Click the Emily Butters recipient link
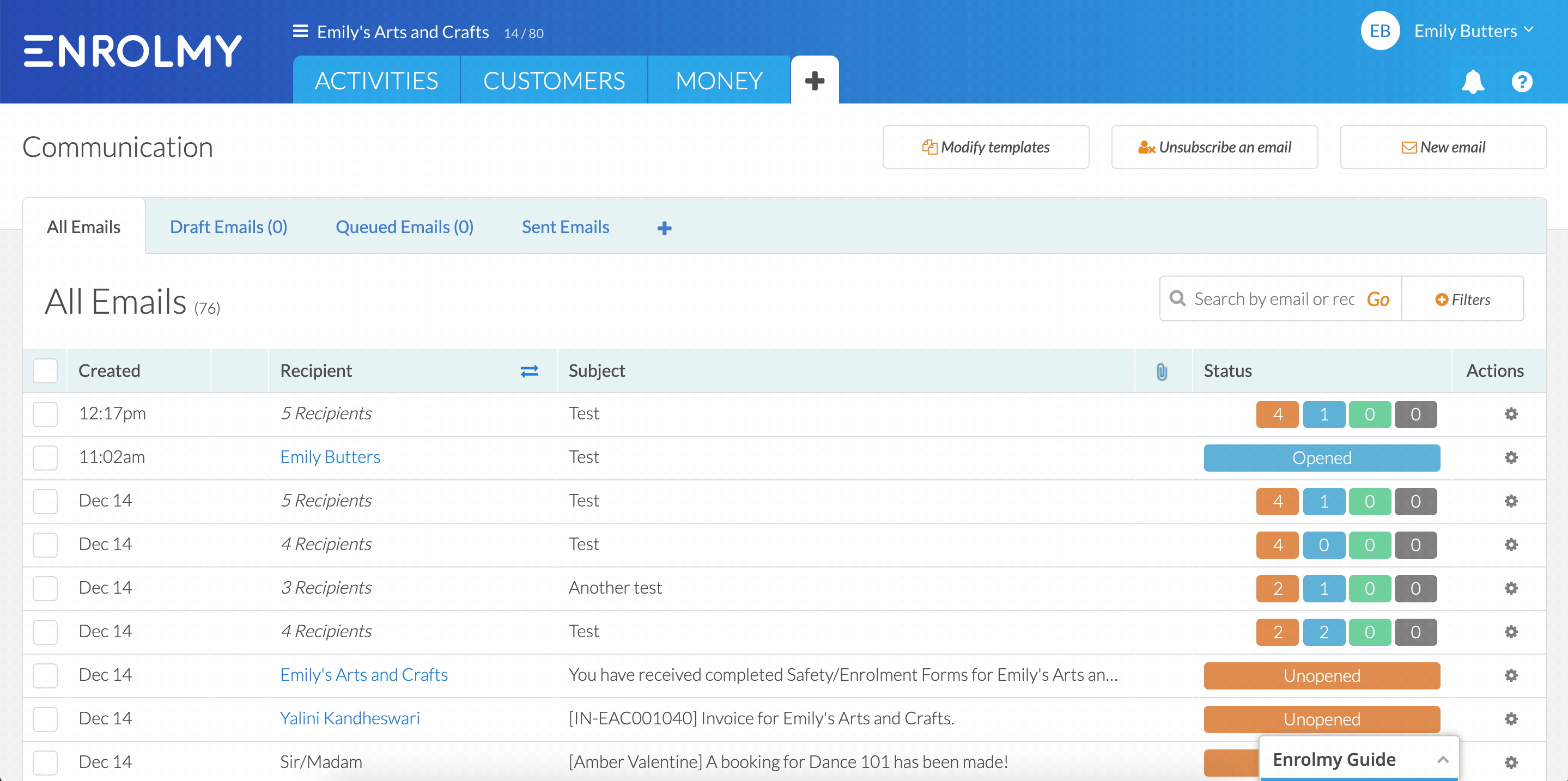 pyautogui.click(x=330, y=456)
